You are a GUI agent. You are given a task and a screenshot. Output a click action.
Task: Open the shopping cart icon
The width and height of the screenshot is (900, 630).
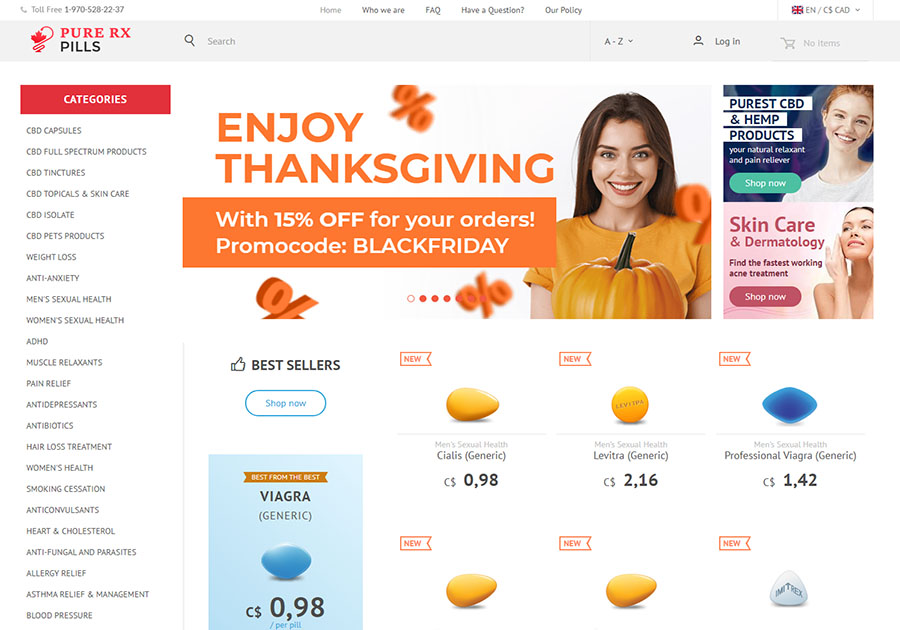click(788, 43)
